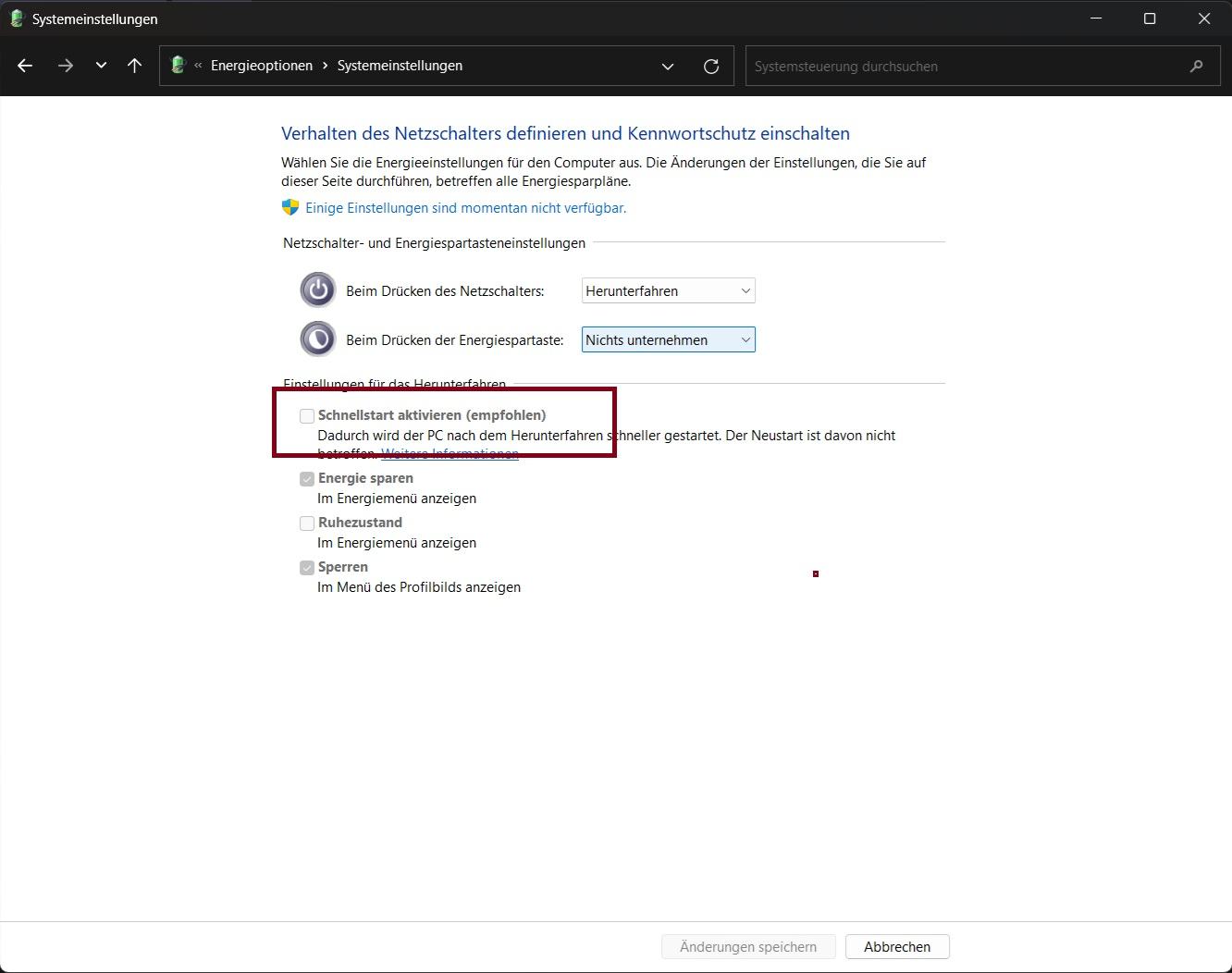This screenshot has height=973, width=1232.
Task: Click the Änderungen speichern button
Action: [x=748, y=946]
